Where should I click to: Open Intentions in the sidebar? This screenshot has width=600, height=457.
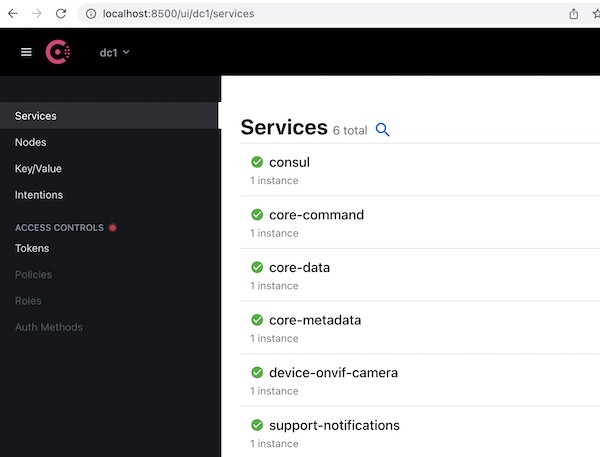coord(39,195)
